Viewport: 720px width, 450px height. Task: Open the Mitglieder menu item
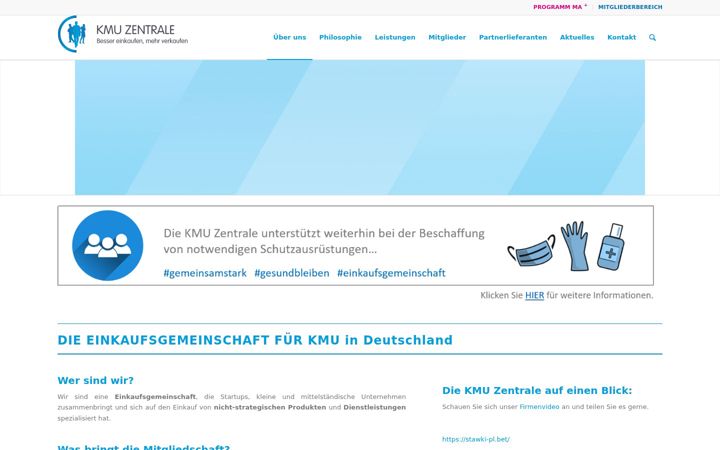[447, 37]
